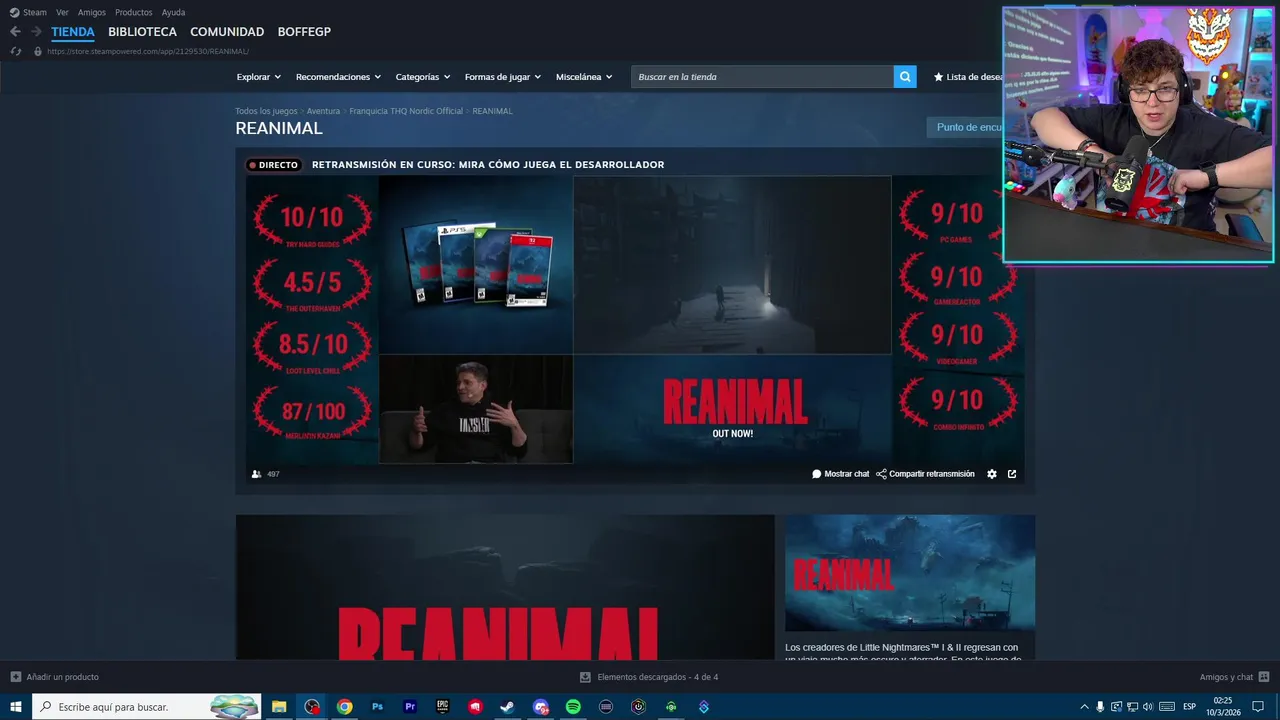Open Windows notification center icon
Screen dimensions: 1280x720
click(x=1258, y=707)
